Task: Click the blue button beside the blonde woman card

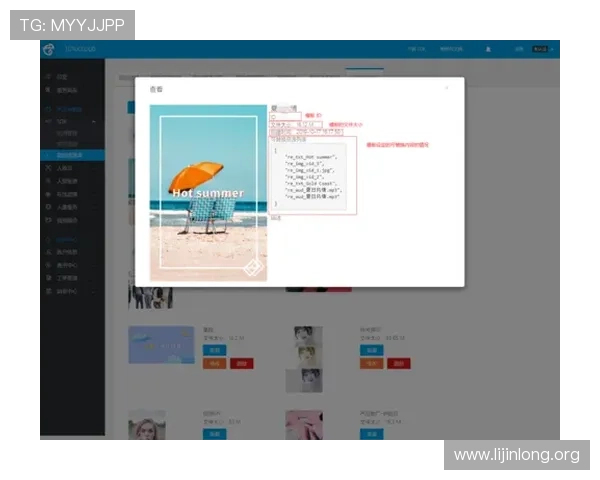Action: (214, 434)
